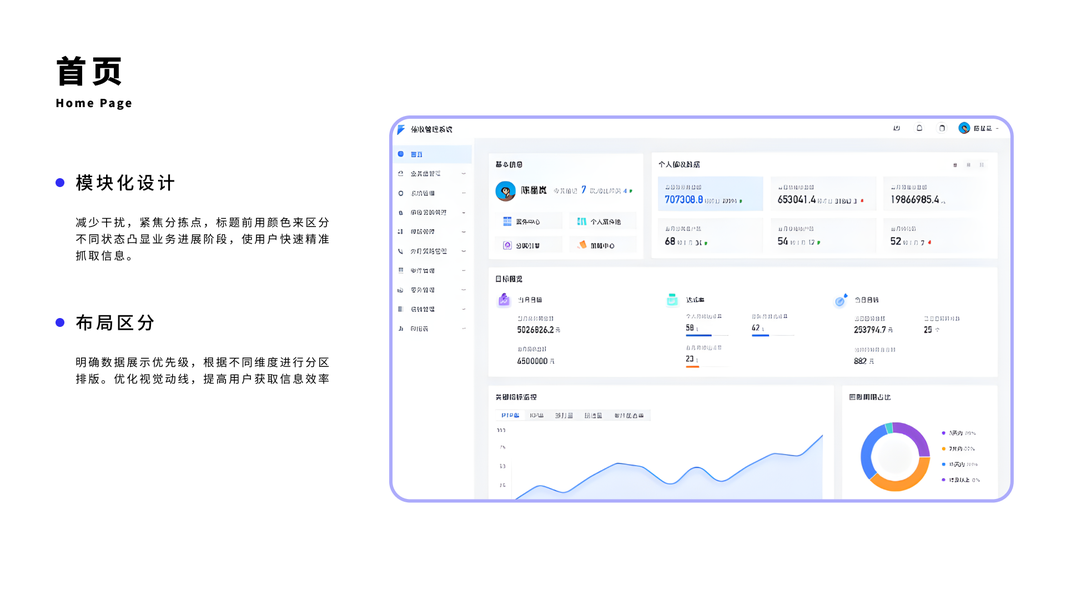Click the purple monthly target icon
This screenshot has width=1066, height=600.
504,300
